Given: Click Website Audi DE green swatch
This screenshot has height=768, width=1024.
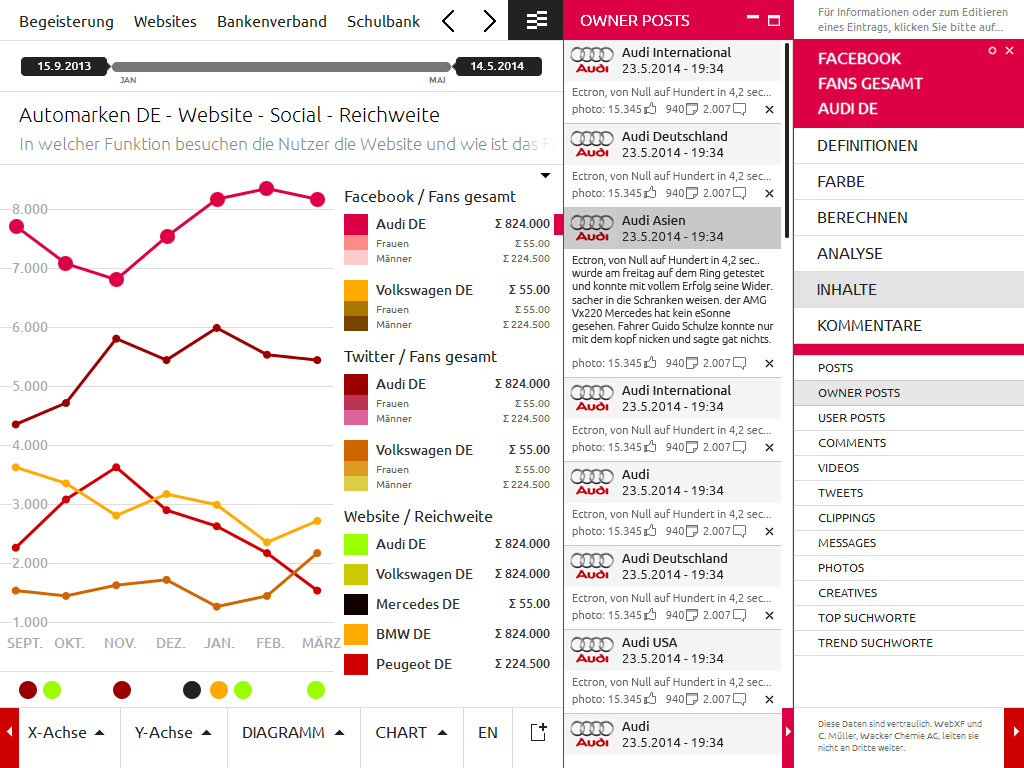Looking at the screenshot, I should click(x=356, y=544).
